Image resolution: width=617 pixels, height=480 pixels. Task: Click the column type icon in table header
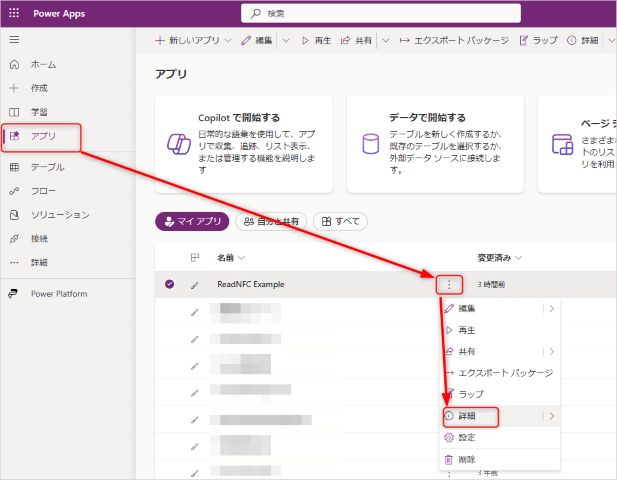coord(195,258)
